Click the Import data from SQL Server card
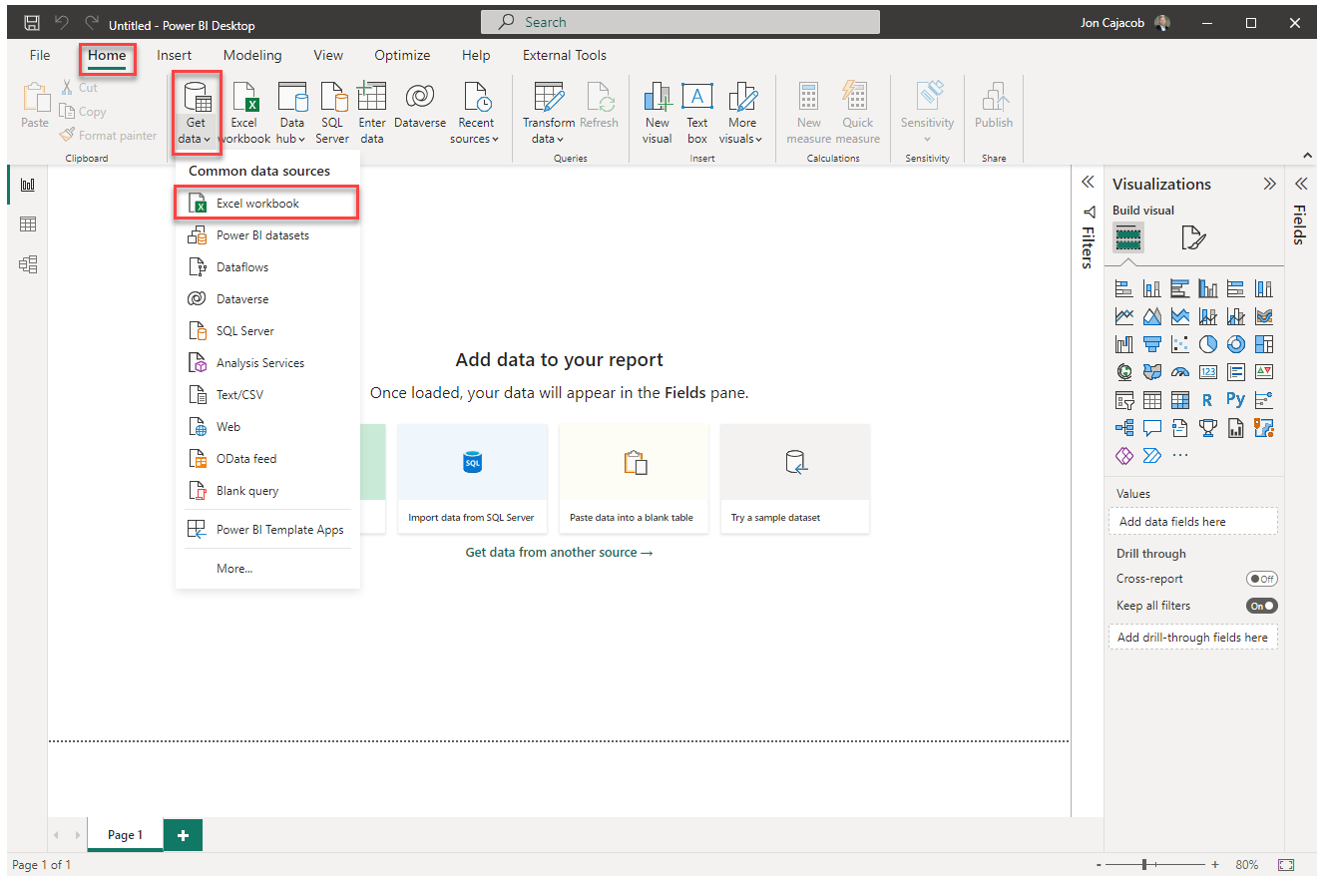1321x882 pixels. [472, 478]
